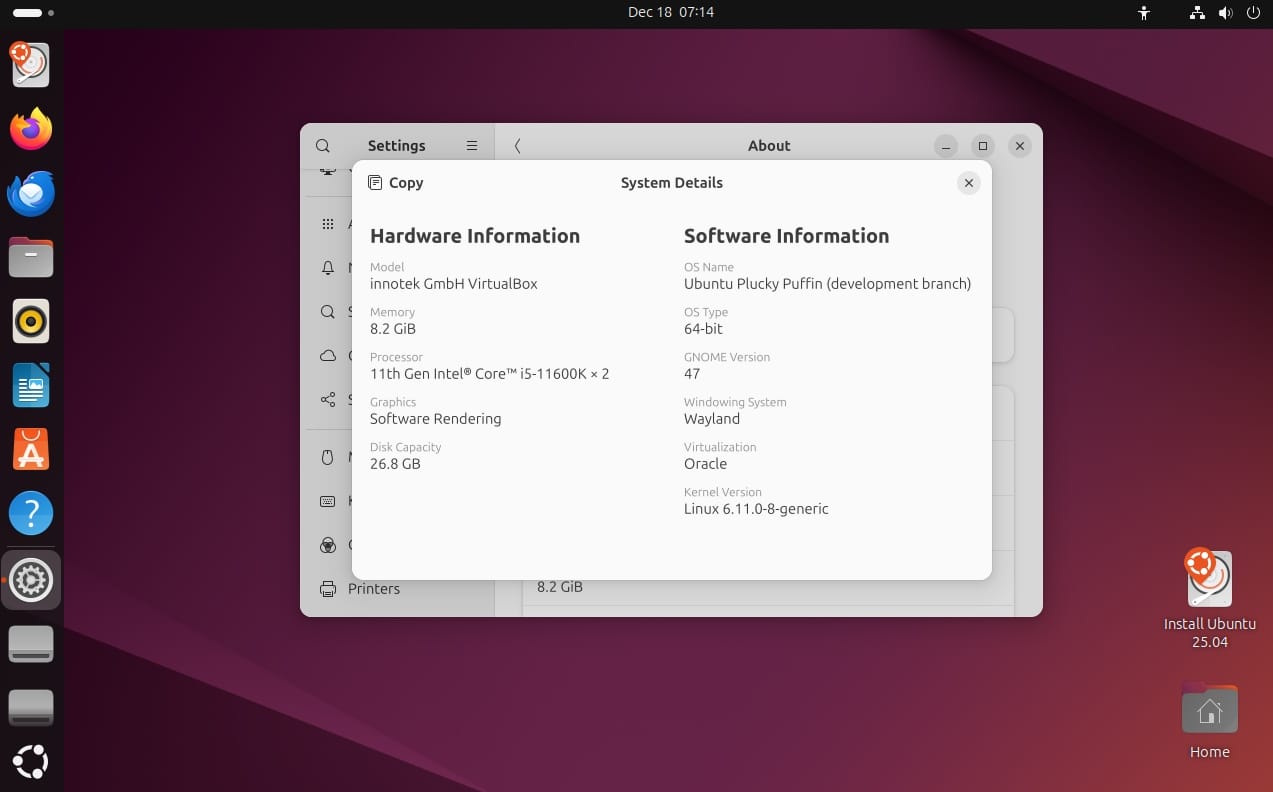Click the Notifications bell icon in sidebar
The height and width of the screenshot is (792, 1273).
pyautogui.click(x=328, y=268)
